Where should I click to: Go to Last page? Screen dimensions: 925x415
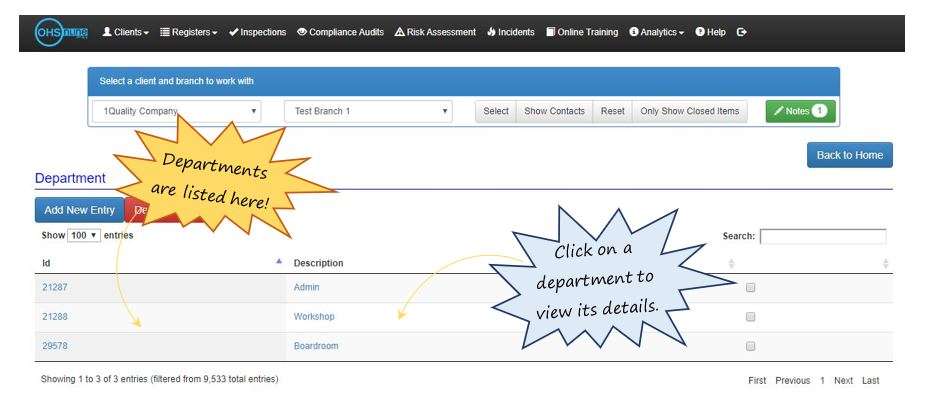click(870, 381)
